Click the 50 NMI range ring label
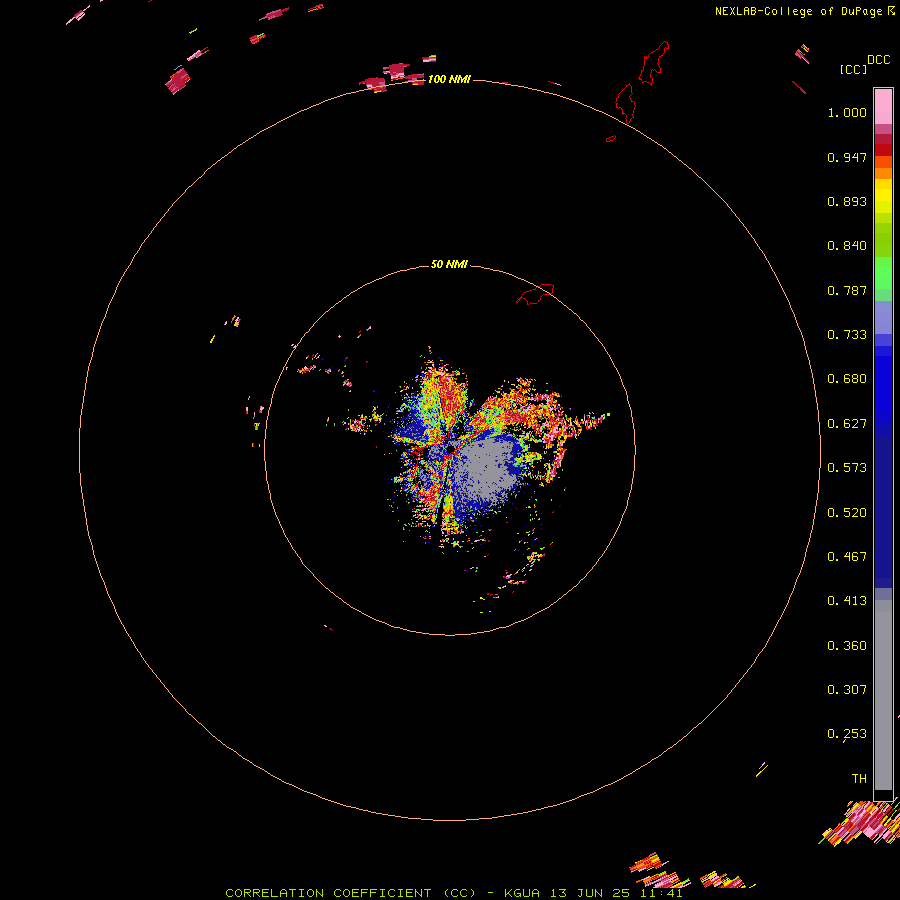 (449, 264)
